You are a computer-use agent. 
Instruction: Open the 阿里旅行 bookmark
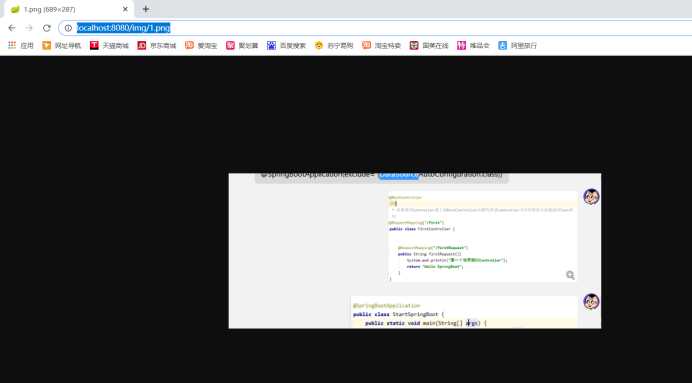click(517, 45)
